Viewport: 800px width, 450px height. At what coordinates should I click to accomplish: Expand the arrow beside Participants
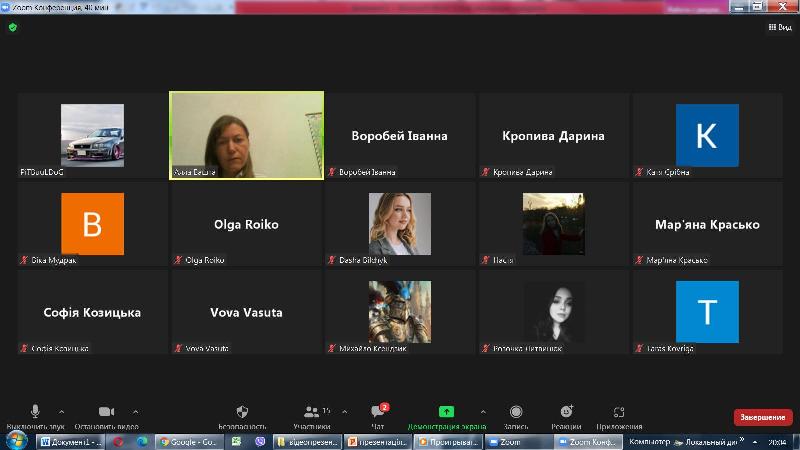point(344,412)
